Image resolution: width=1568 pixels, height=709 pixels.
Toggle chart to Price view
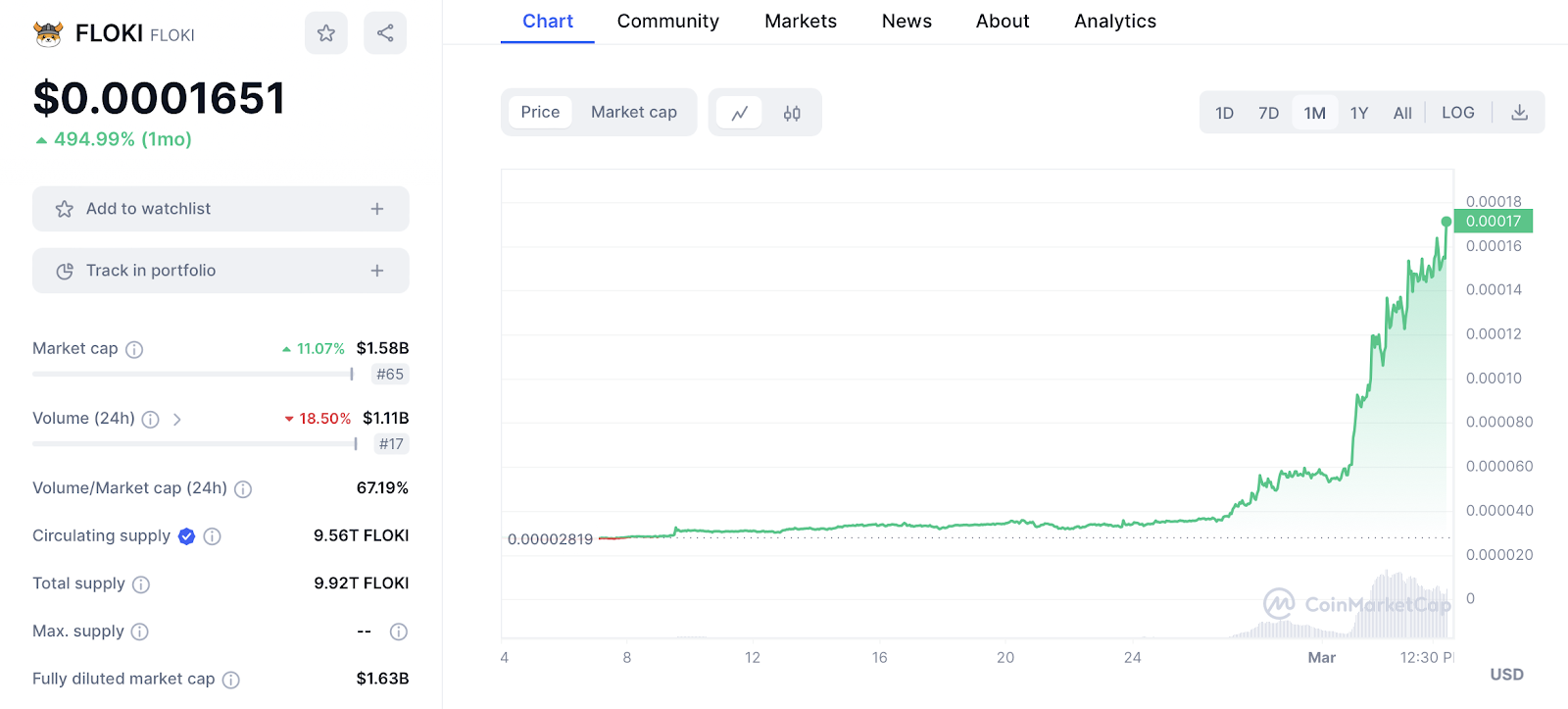(x=540, y=112)
